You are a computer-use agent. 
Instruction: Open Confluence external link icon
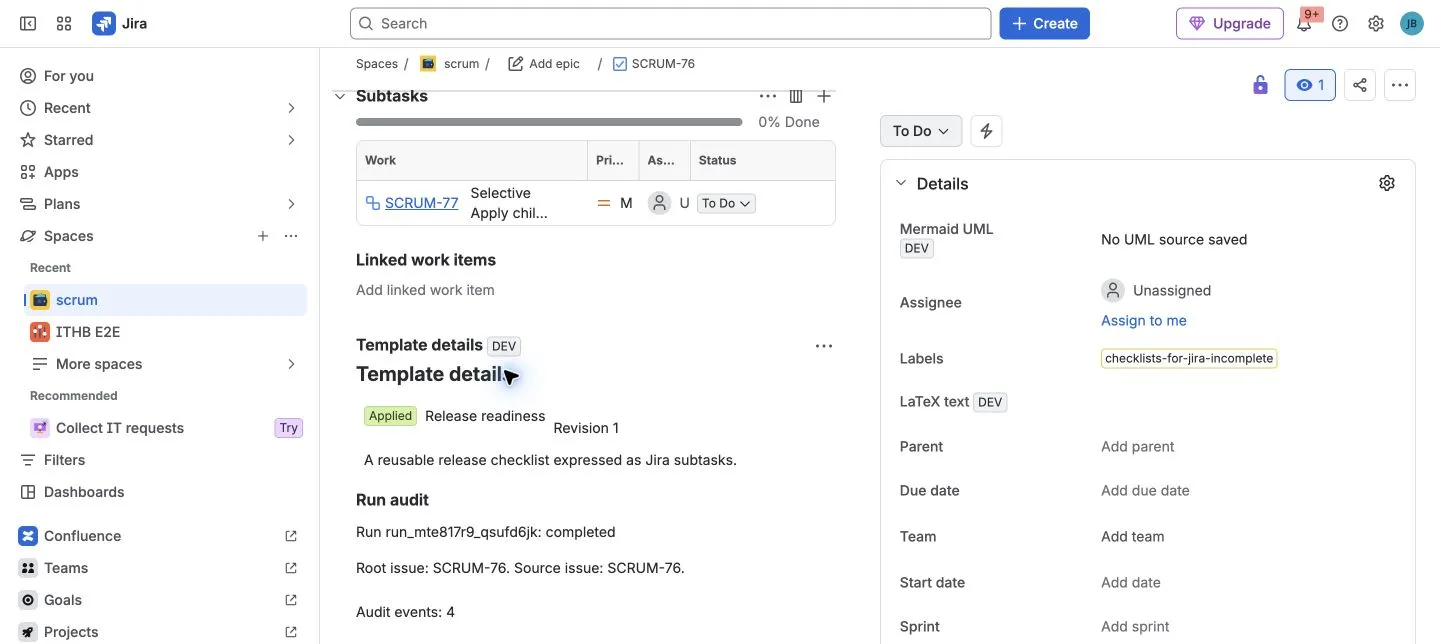291,536
